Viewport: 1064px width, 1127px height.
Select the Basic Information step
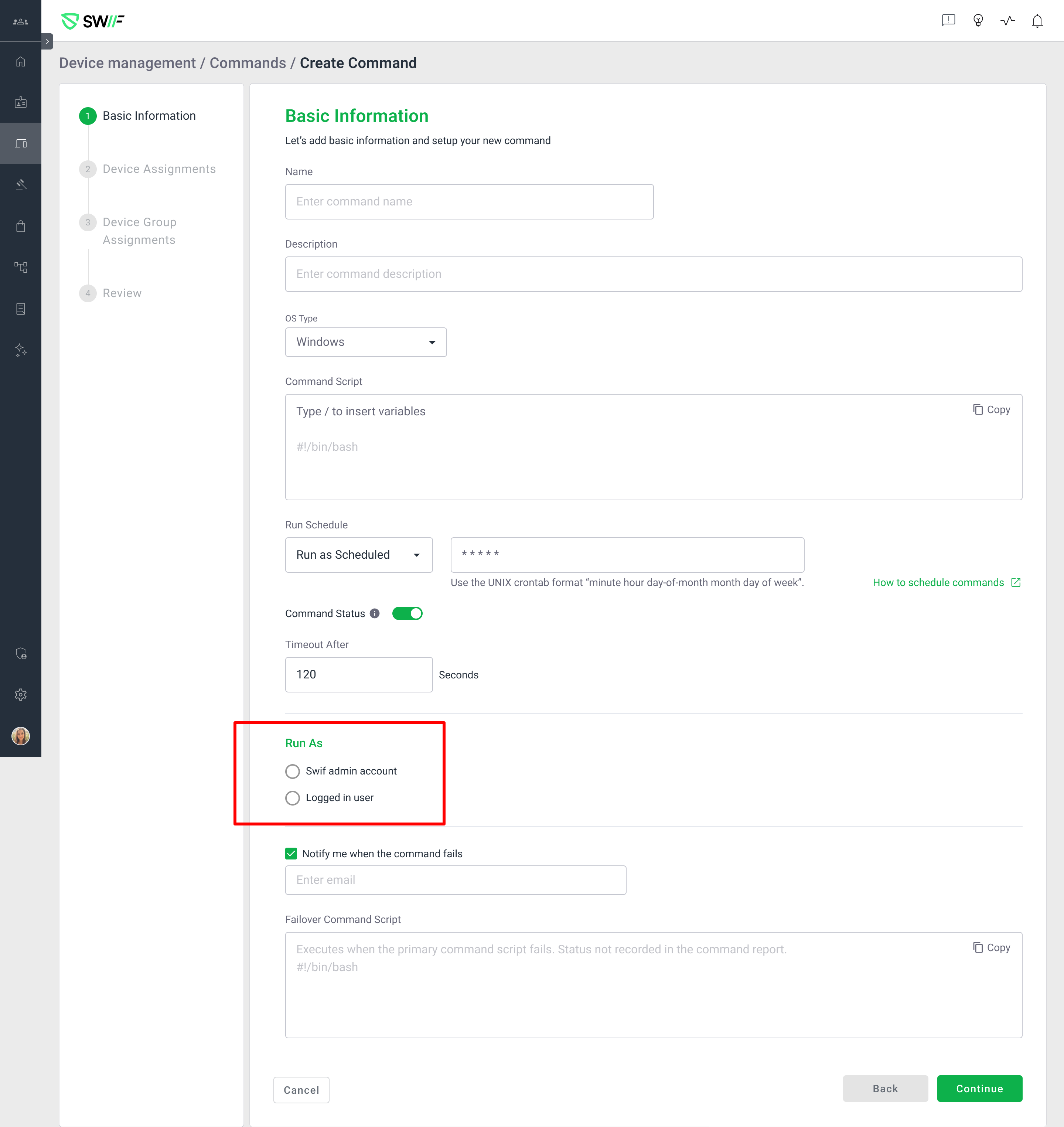138,116
